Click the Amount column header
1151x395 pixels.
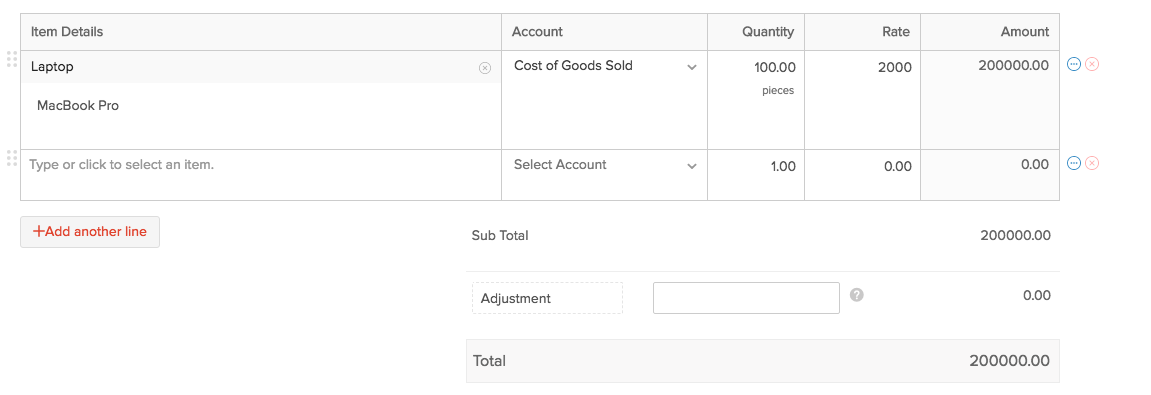(1025, 32)
